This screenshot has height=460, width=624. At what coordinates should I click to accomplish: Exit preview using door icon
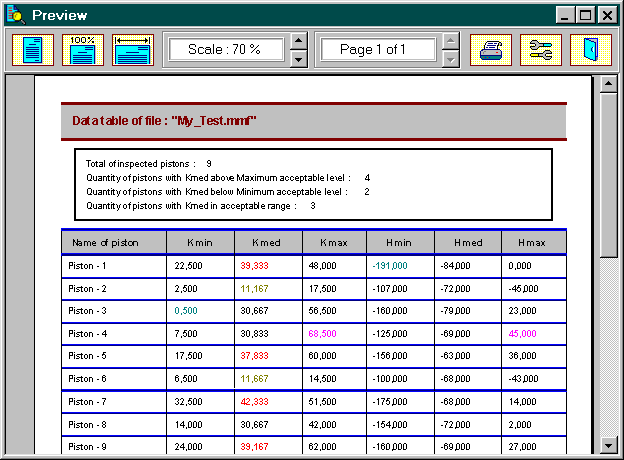(x=590, y=50)
